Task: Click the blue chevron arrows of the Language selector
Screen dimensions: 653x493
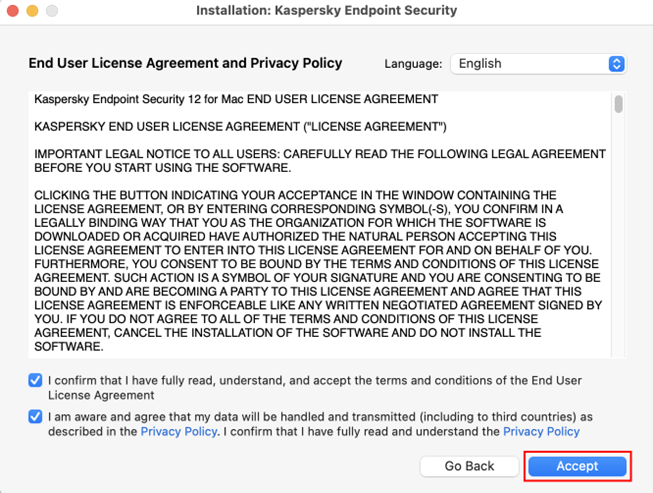Action: pos(616,63)
